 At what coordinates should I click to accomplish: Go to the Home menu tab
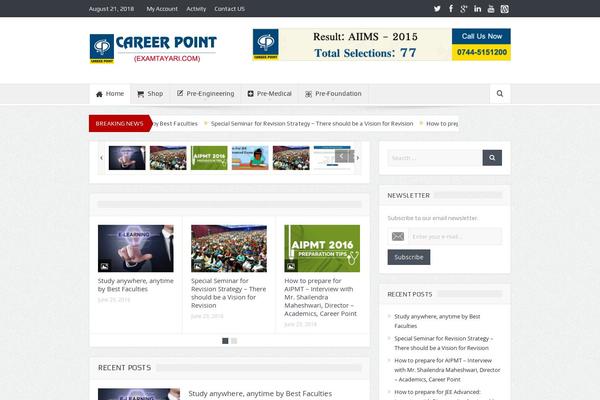pyautogui.click(x=110, y=94)
